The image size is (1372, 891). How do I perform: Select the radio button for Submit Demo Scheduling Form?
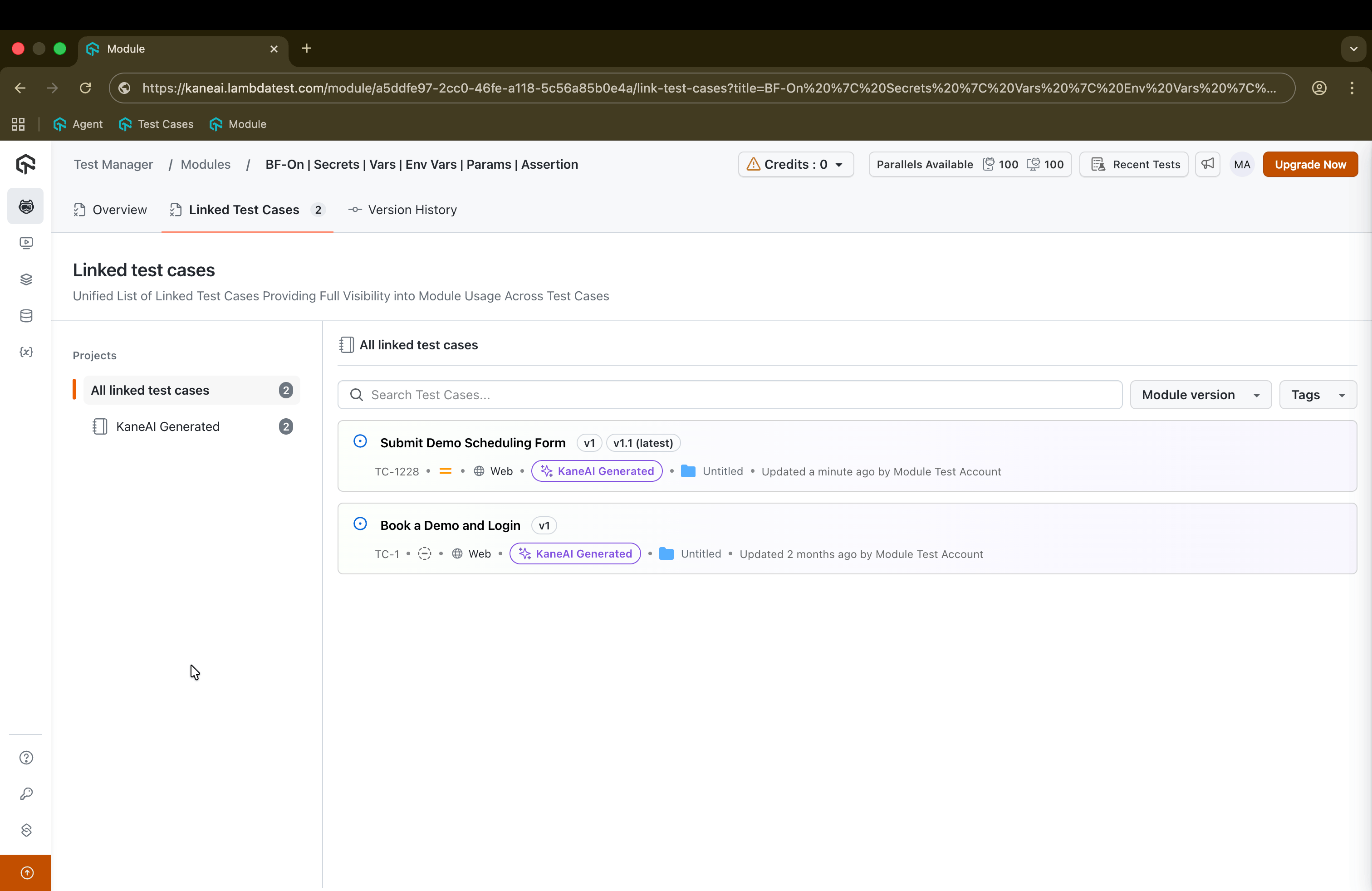click(x=360, y=441)
